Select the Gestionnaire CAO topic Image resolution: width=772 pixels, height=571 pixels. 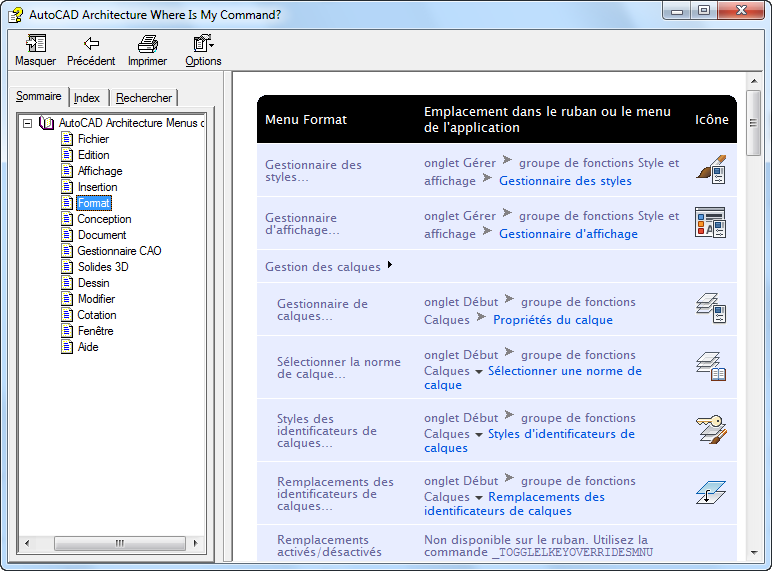[119, 251]
